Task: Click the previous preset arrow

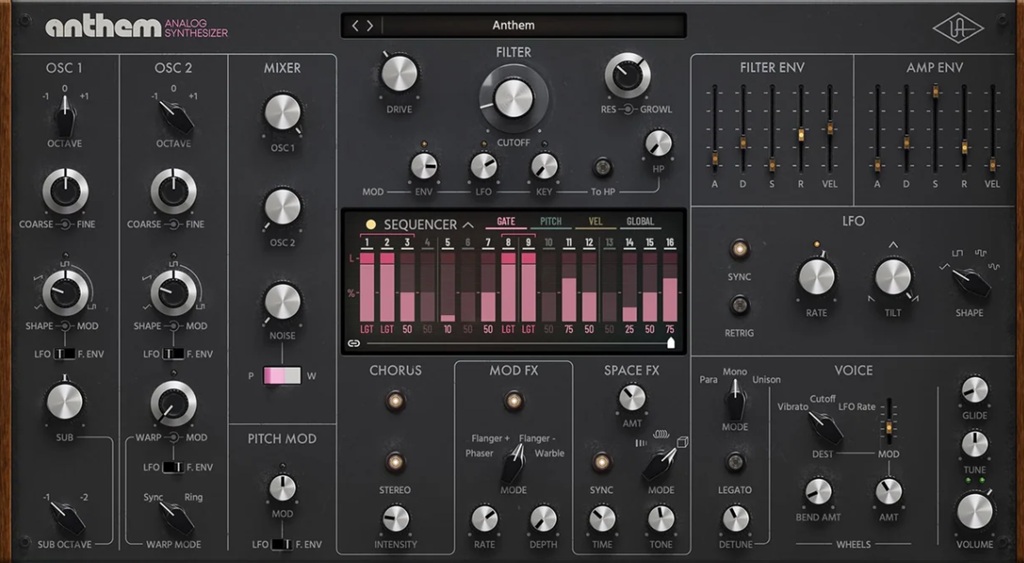Action: (x=355, y=25)
